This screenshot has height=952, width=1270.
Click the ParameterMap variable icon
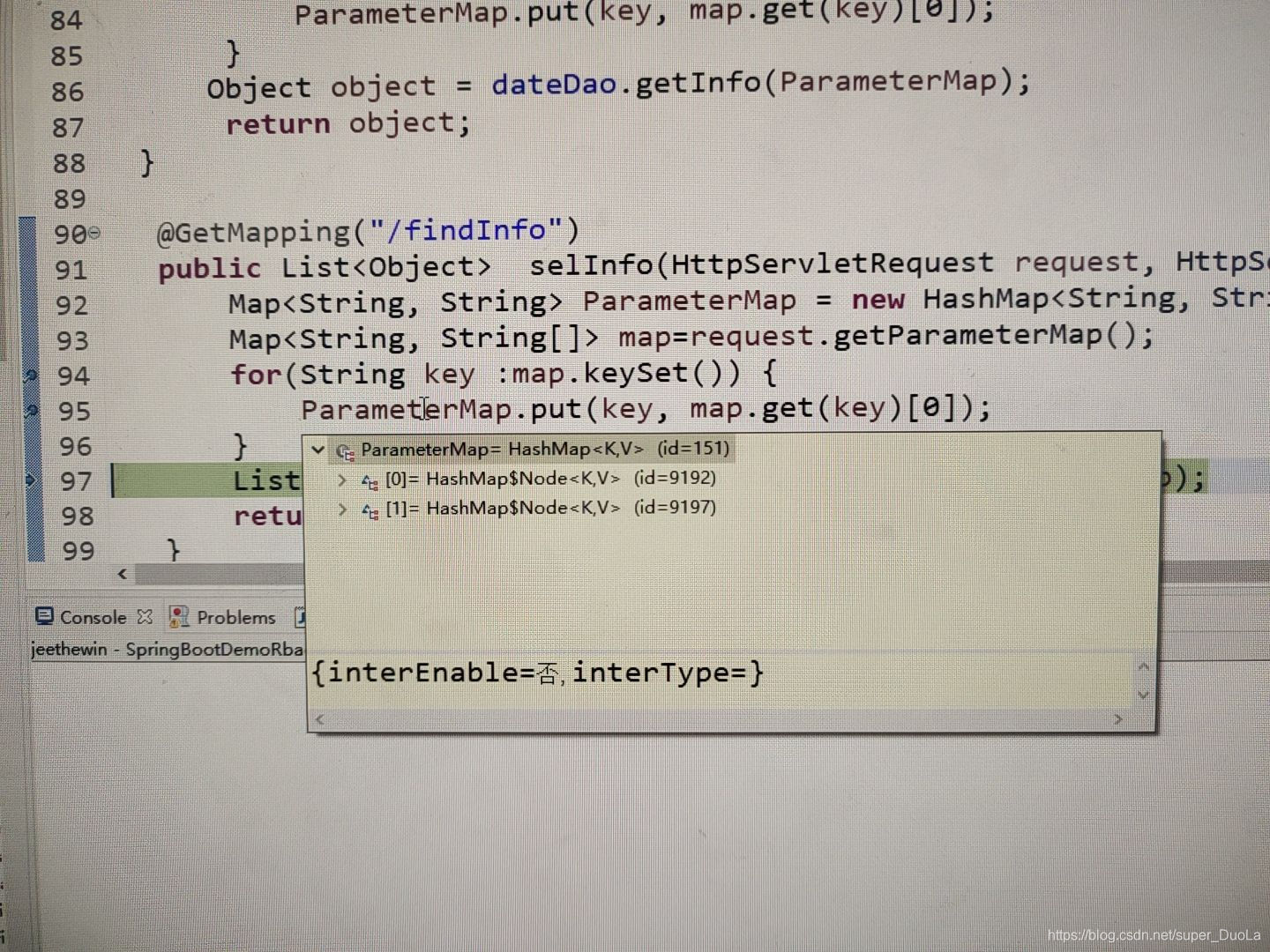(346, 451)
